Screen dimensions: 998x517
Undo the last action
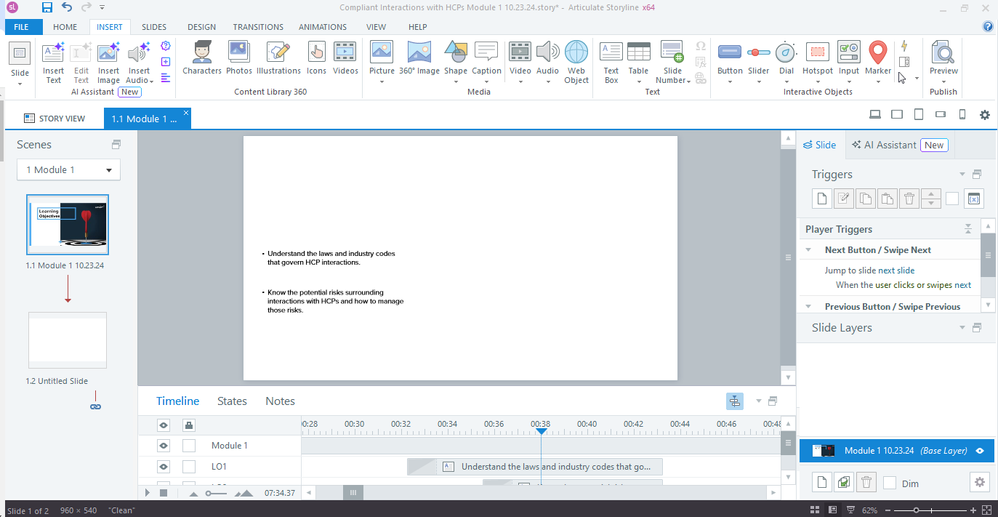click(67, 8)
